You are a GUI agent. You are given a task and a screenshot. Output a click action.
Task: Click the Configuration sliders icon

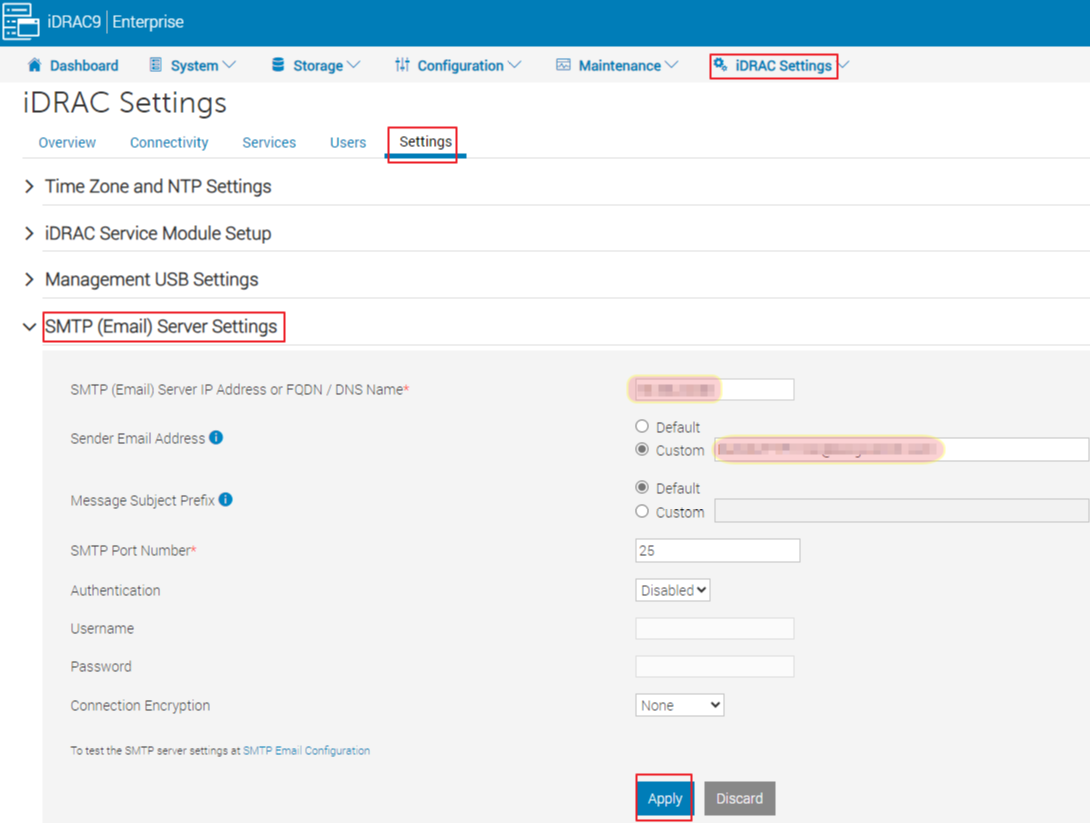pos(402,65)
